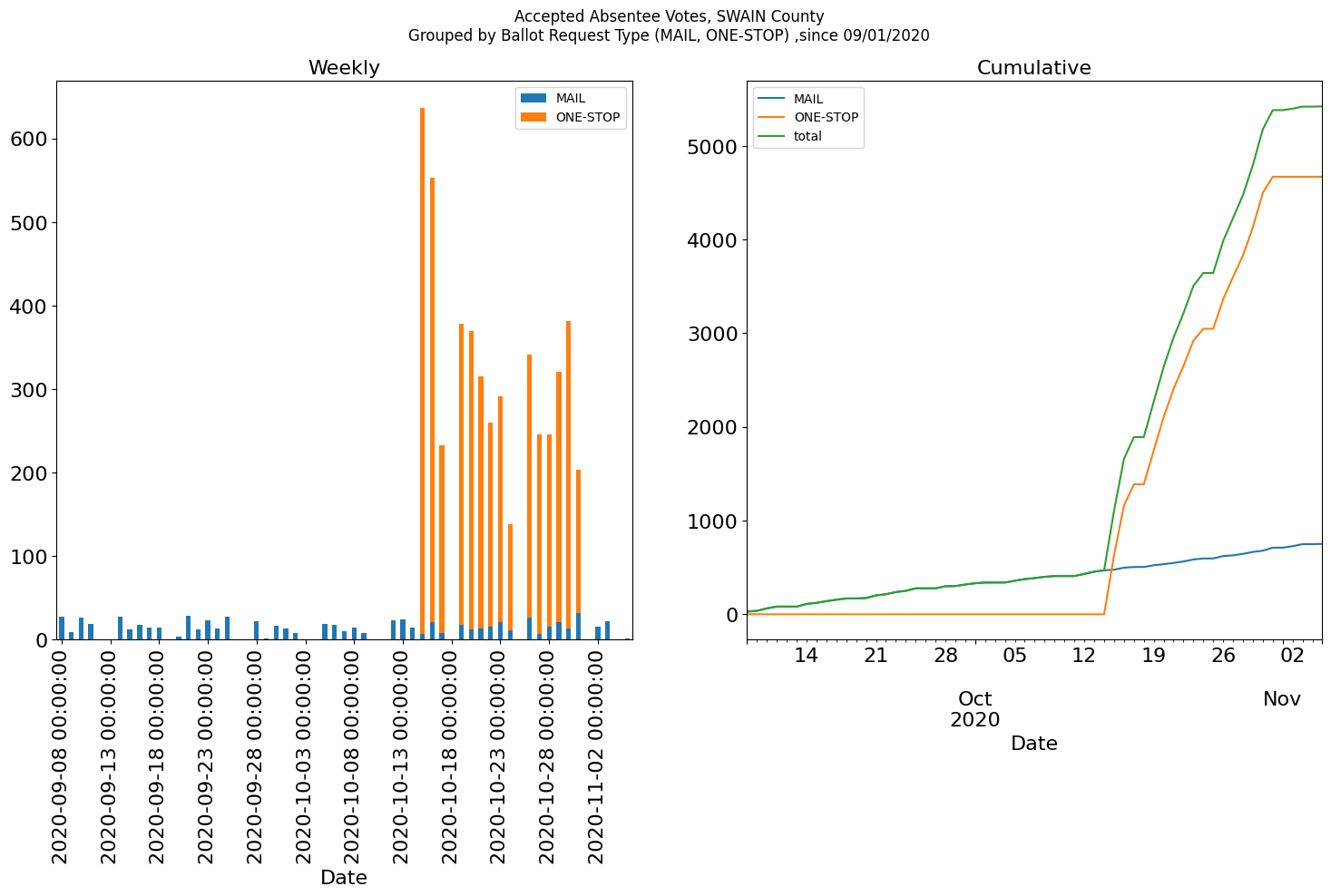Click the 0 tick label on Weekly axis
The height and width of the screenshot is (896, 1331).
(42, 639)
